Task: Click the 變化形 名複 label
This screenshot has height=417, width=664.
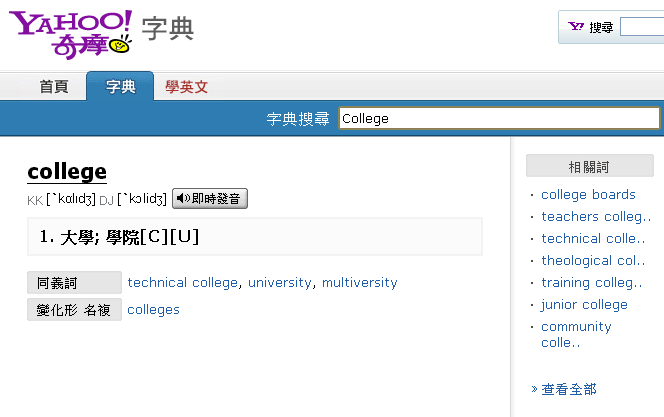Action: pos(74,309)
